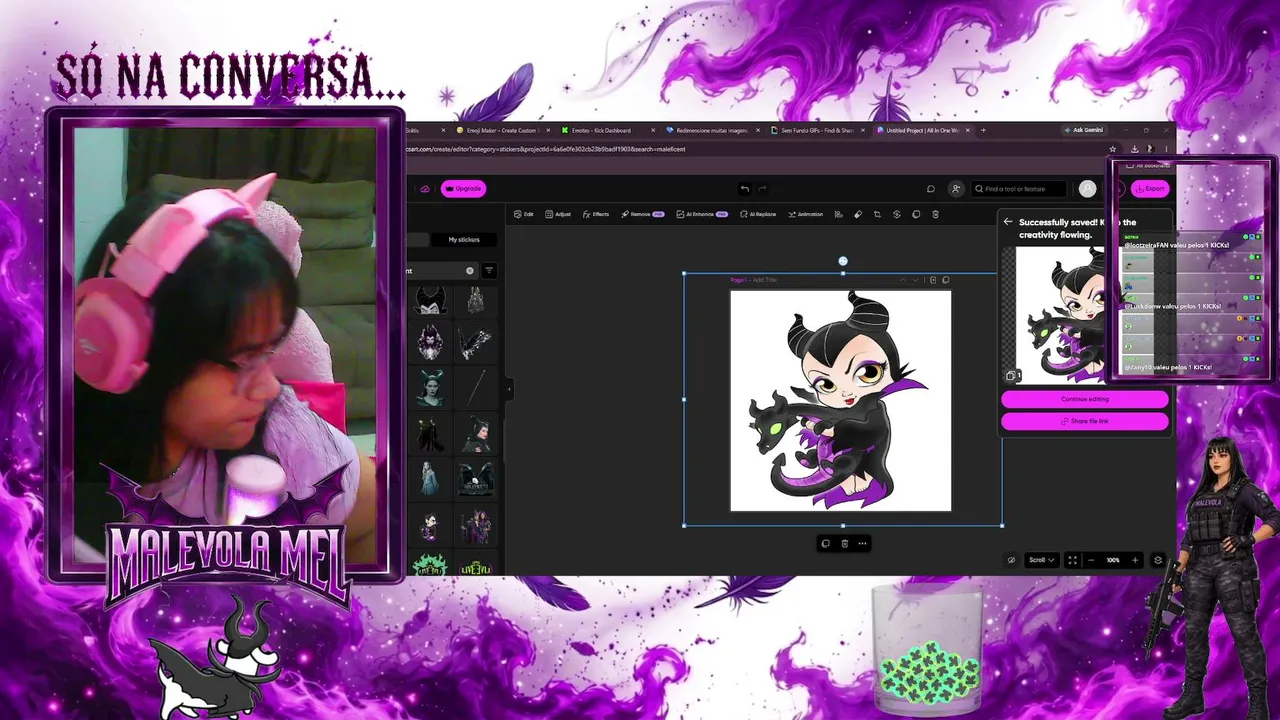
Task: Toggle the hide/preview eye icon
Action: (1011, 560)
